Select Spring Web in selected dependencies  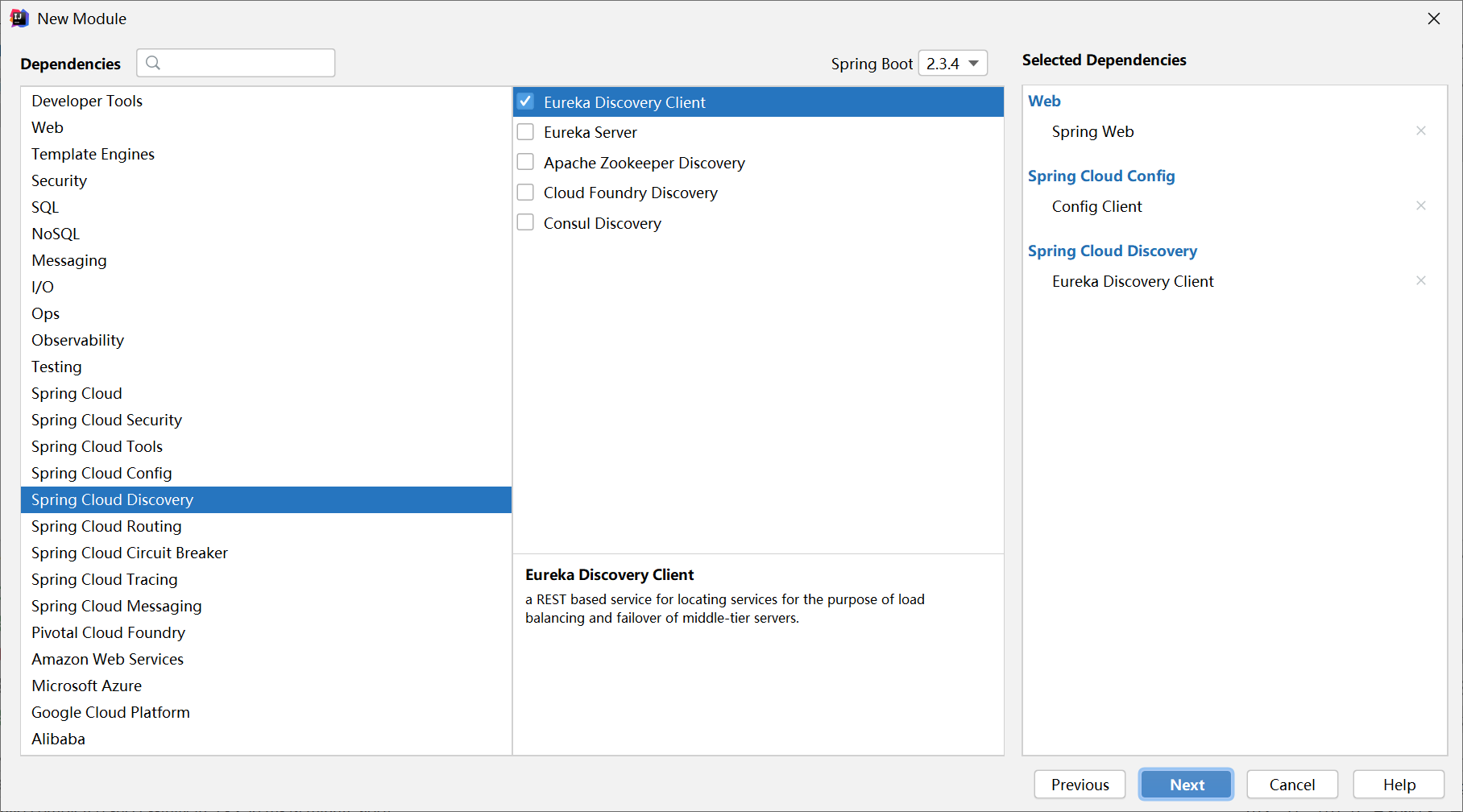tap(1092, 131)
